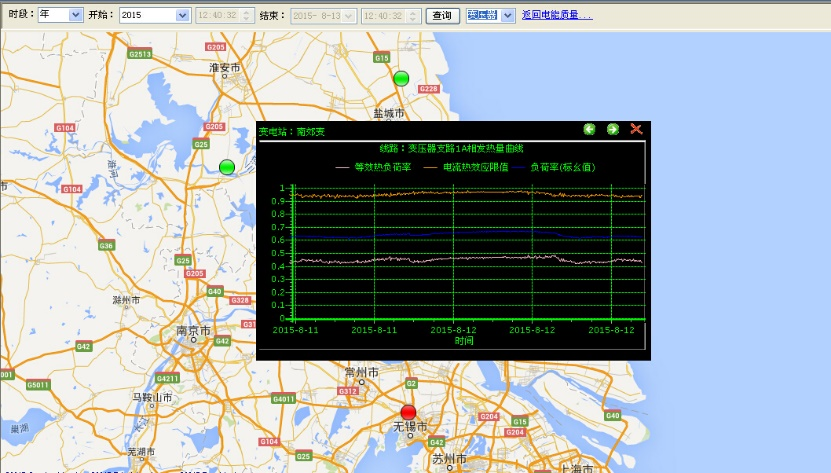The height and width of the screenshot is (473, 831).
Task: Click the green station marker near G25
Action: (x=227, y=166)
